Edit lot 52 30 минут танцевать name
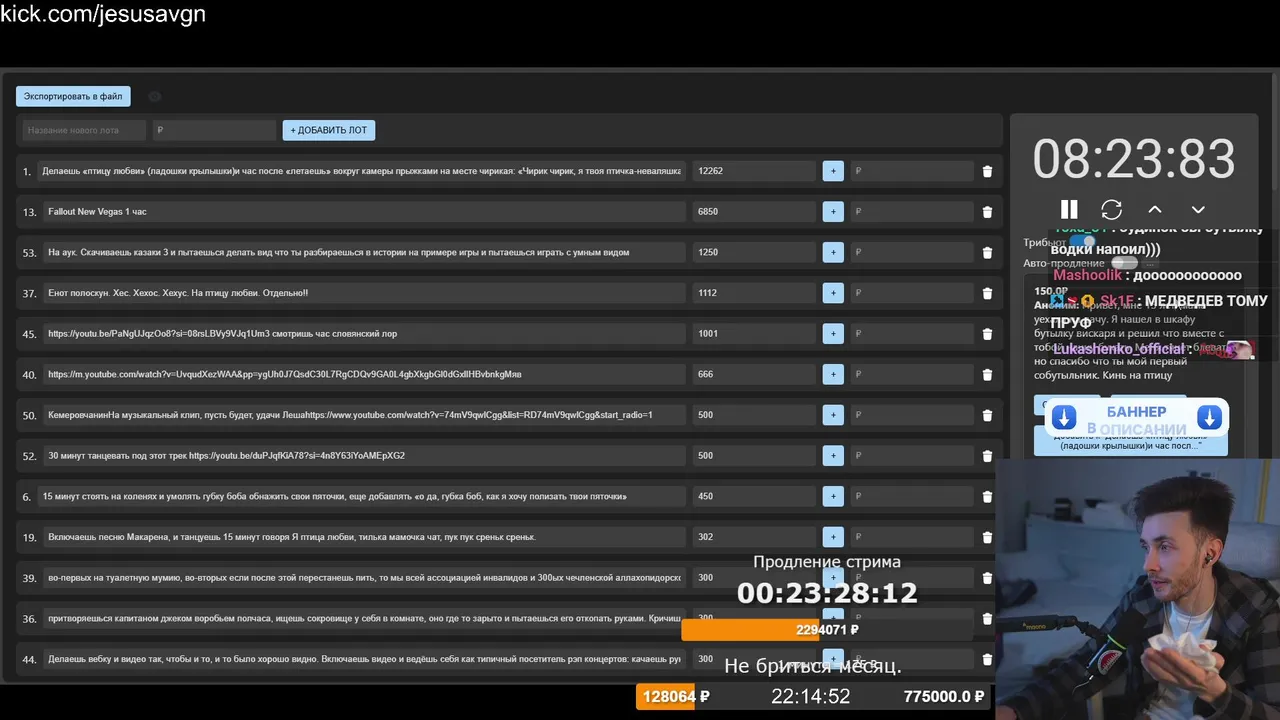The height and width of the screenshot is (720, 1280). coord(364,455)
